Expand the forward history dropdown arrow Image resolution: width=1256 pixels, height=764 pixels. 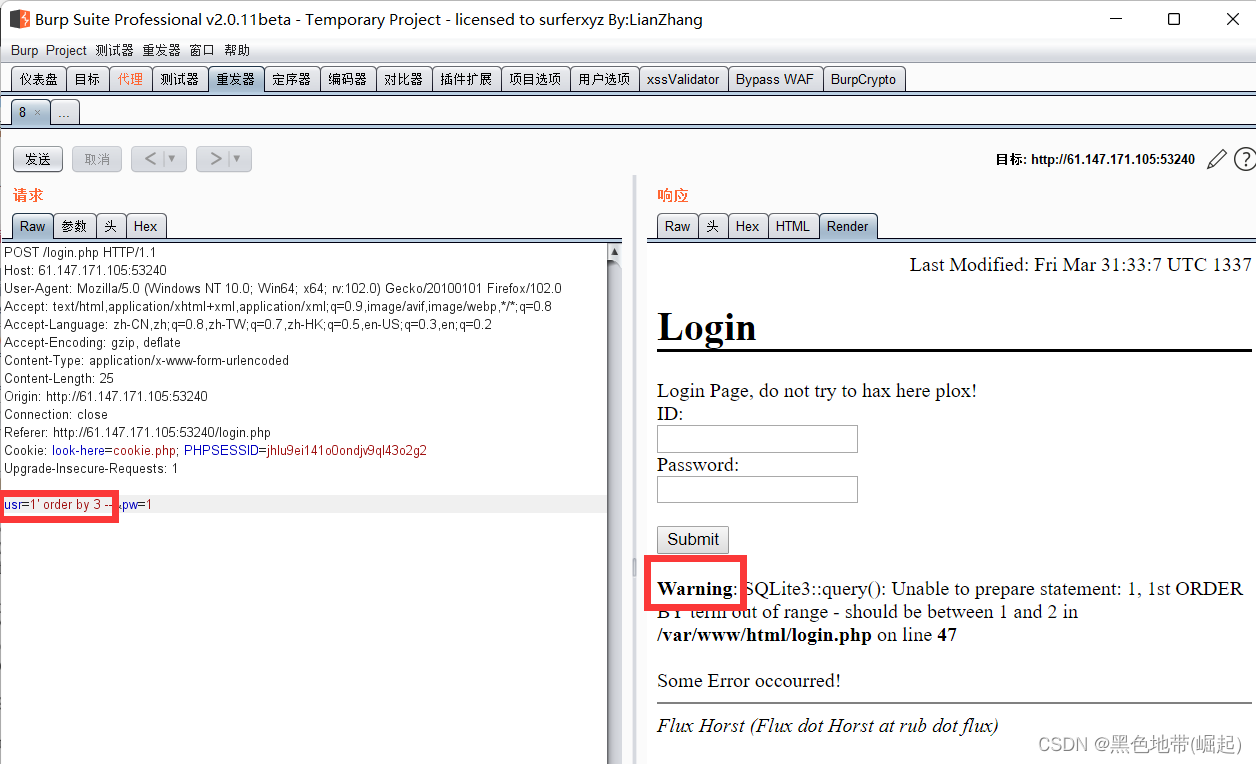(238, 159)
